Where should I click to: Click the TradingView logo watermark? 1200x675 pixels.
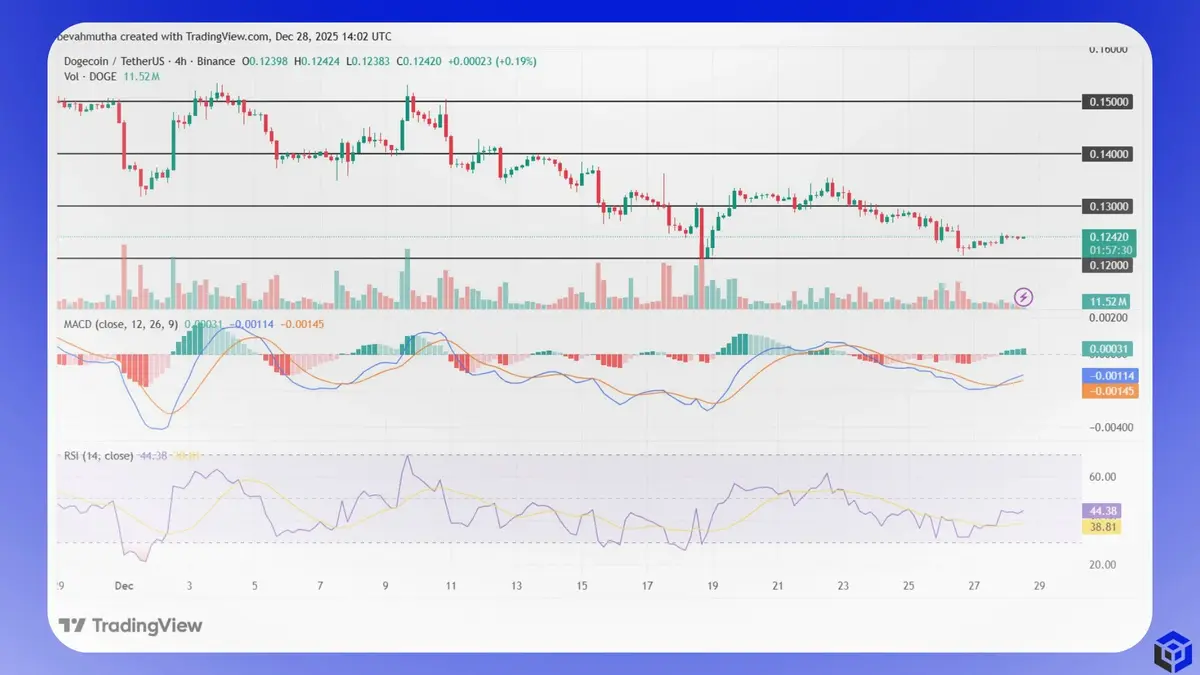tap(130, 625)
